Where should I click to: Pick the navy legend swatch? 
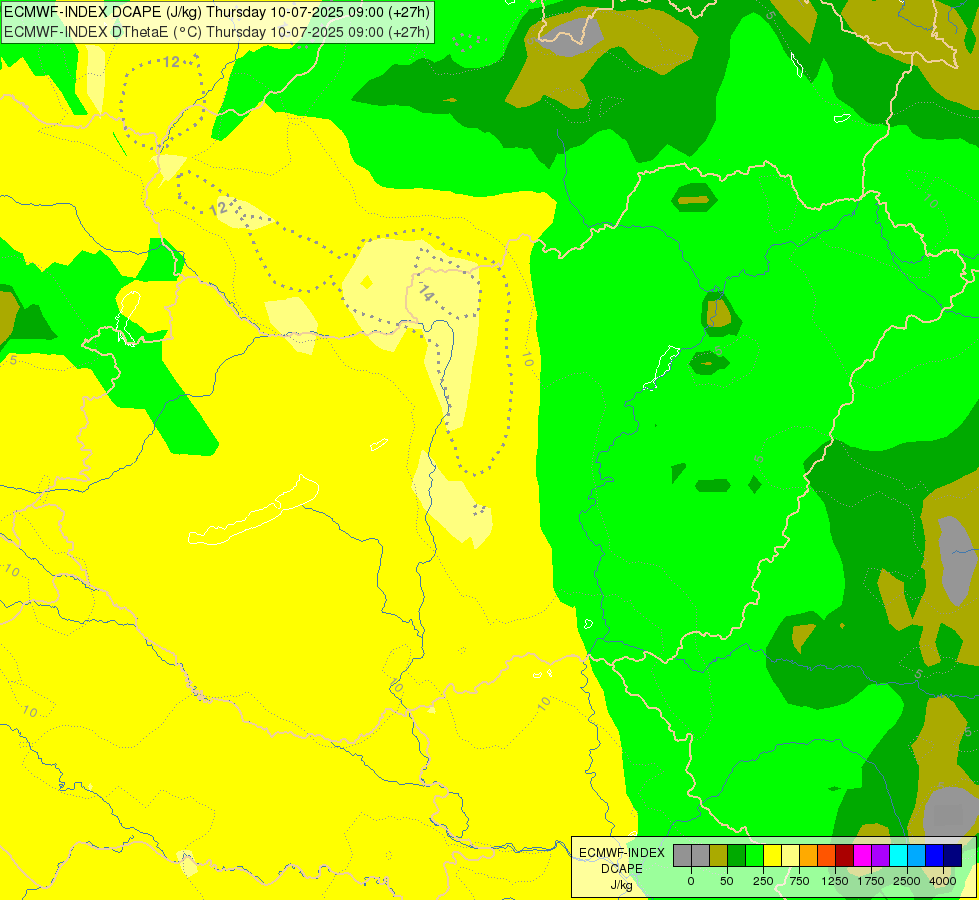pos(953,855)
